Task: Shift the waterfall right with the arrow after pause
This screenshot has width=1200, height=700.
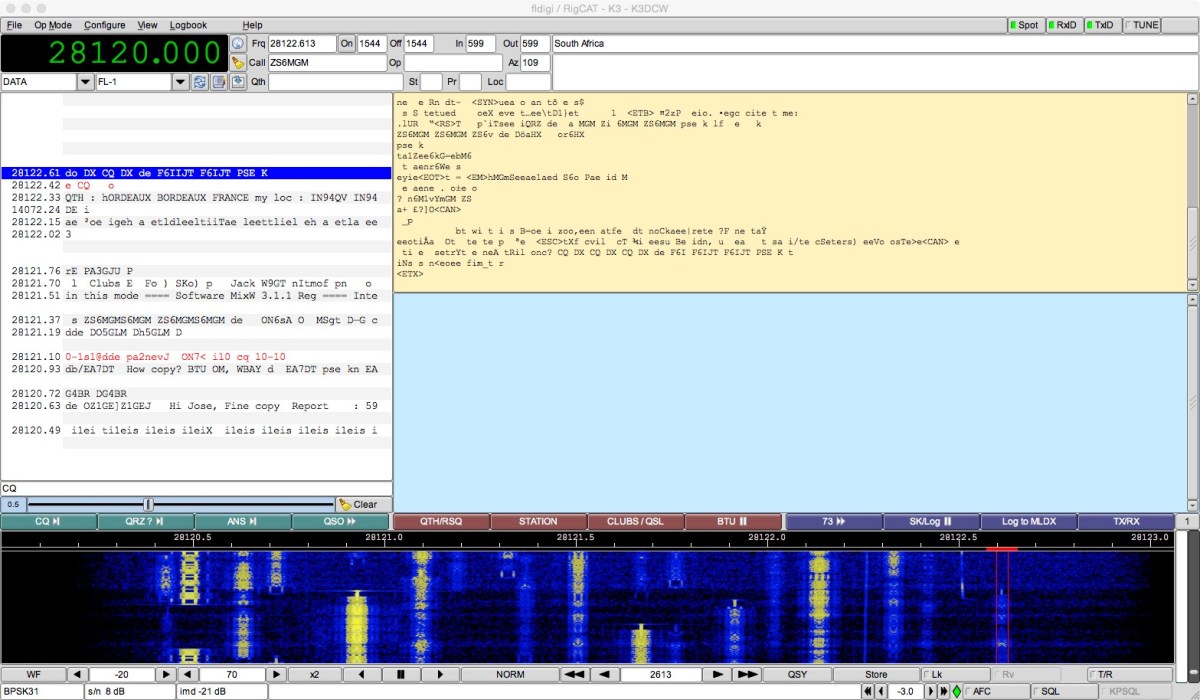Action: (x=439, y=674)
